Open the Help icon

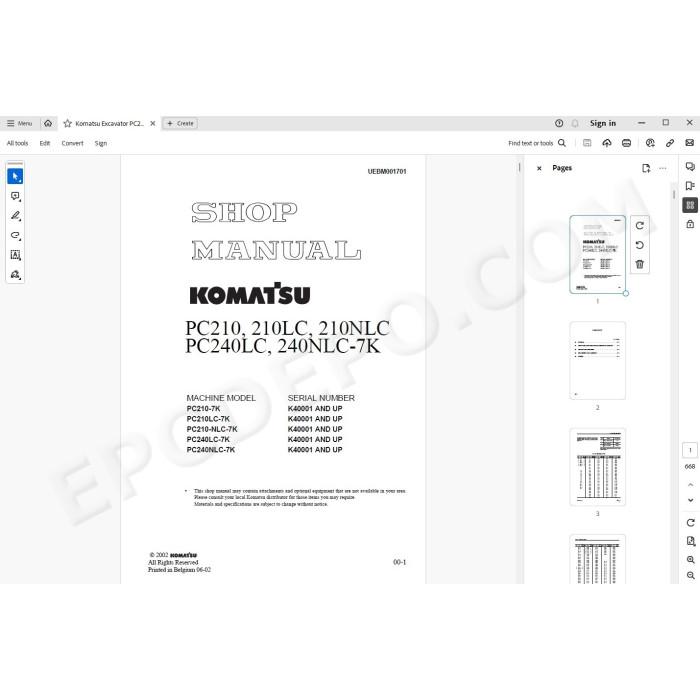[559, 123]
